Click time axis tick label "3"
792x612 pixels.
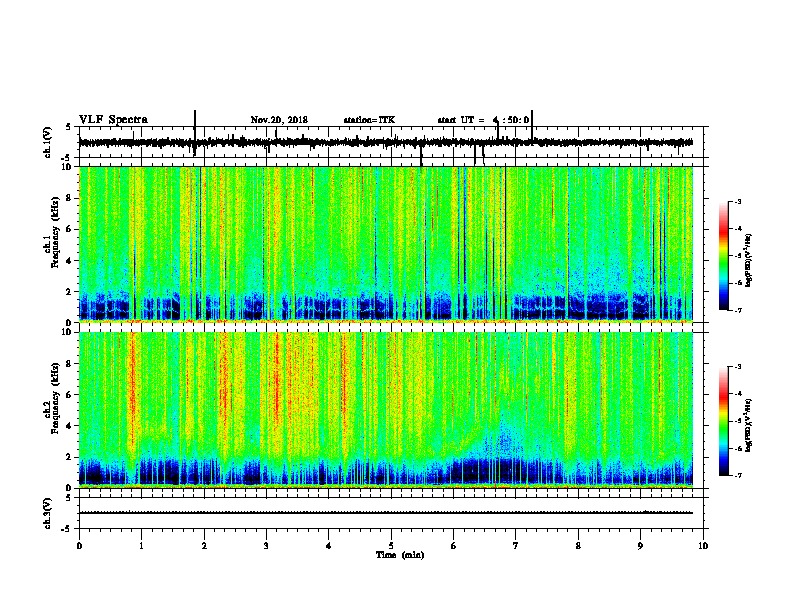pos(266,545)
